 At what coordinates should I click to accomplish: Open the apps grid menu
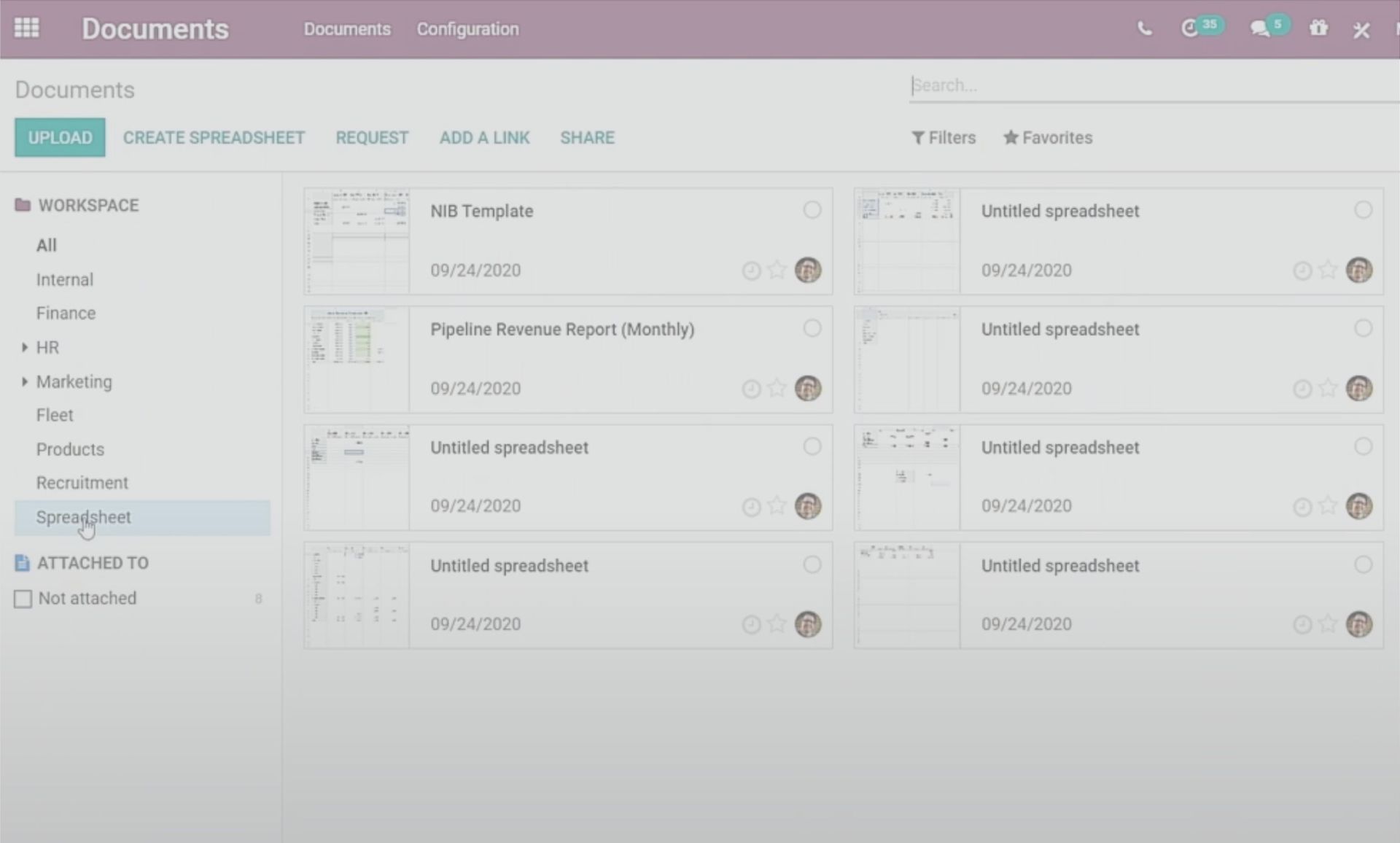click(26, 28)
